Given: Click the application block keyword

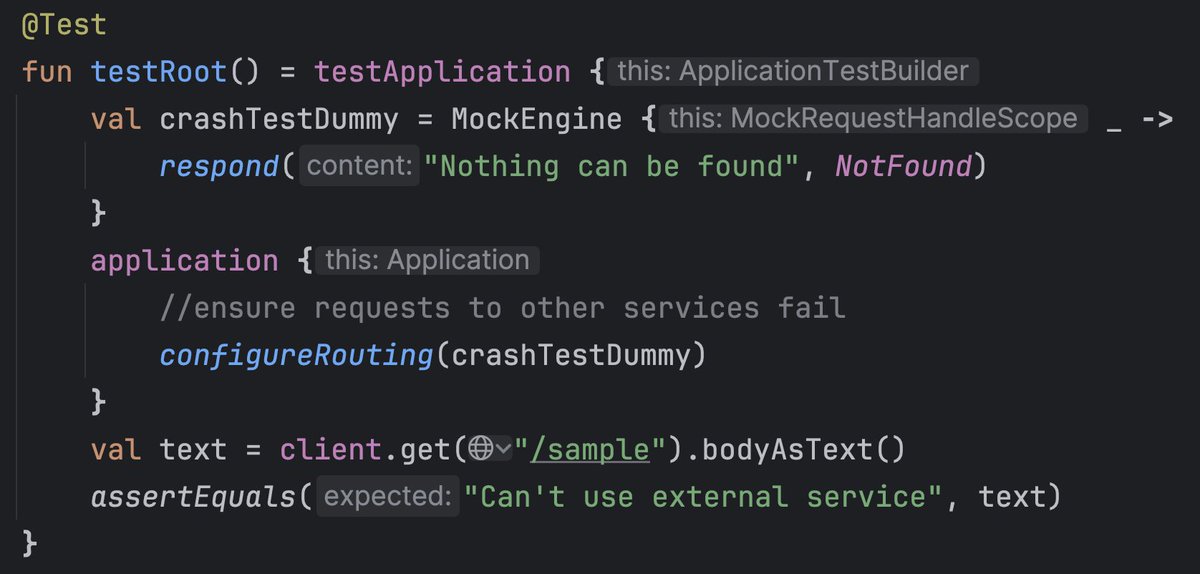Looking at the screenshot, I should [x=184, y=261].
